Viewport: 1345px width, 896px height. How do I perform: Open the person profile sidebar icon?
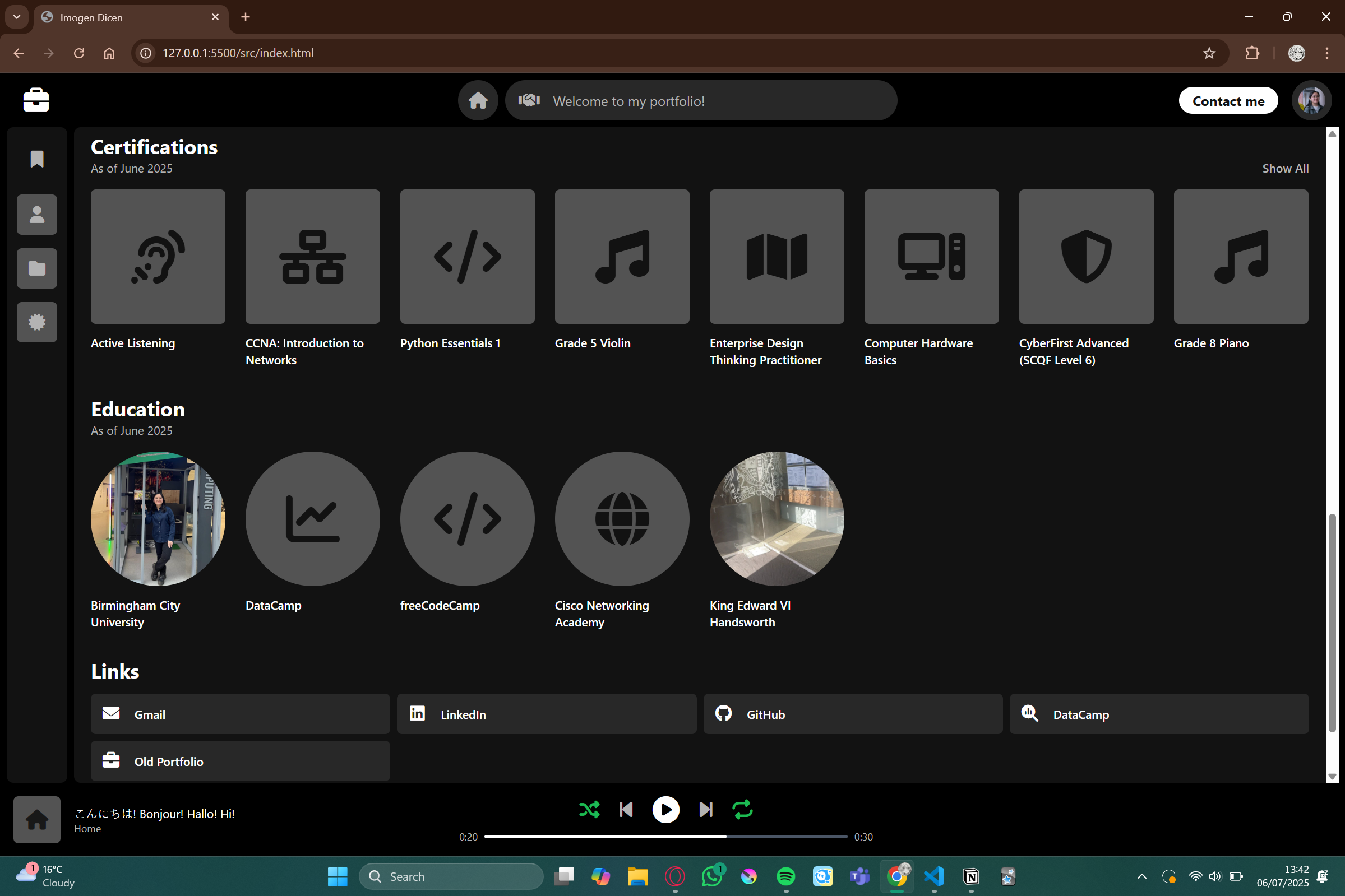(x=36, y=215)
